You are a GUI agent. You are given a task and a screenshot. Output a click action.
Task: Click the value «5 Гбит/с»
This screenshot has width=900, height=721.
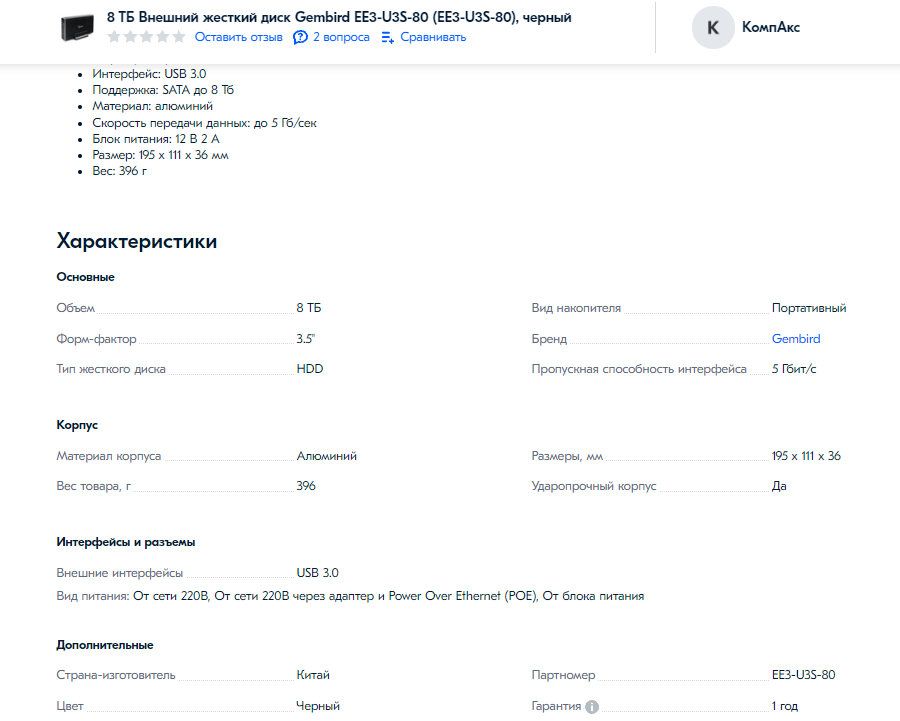click(x=794, y=369)
